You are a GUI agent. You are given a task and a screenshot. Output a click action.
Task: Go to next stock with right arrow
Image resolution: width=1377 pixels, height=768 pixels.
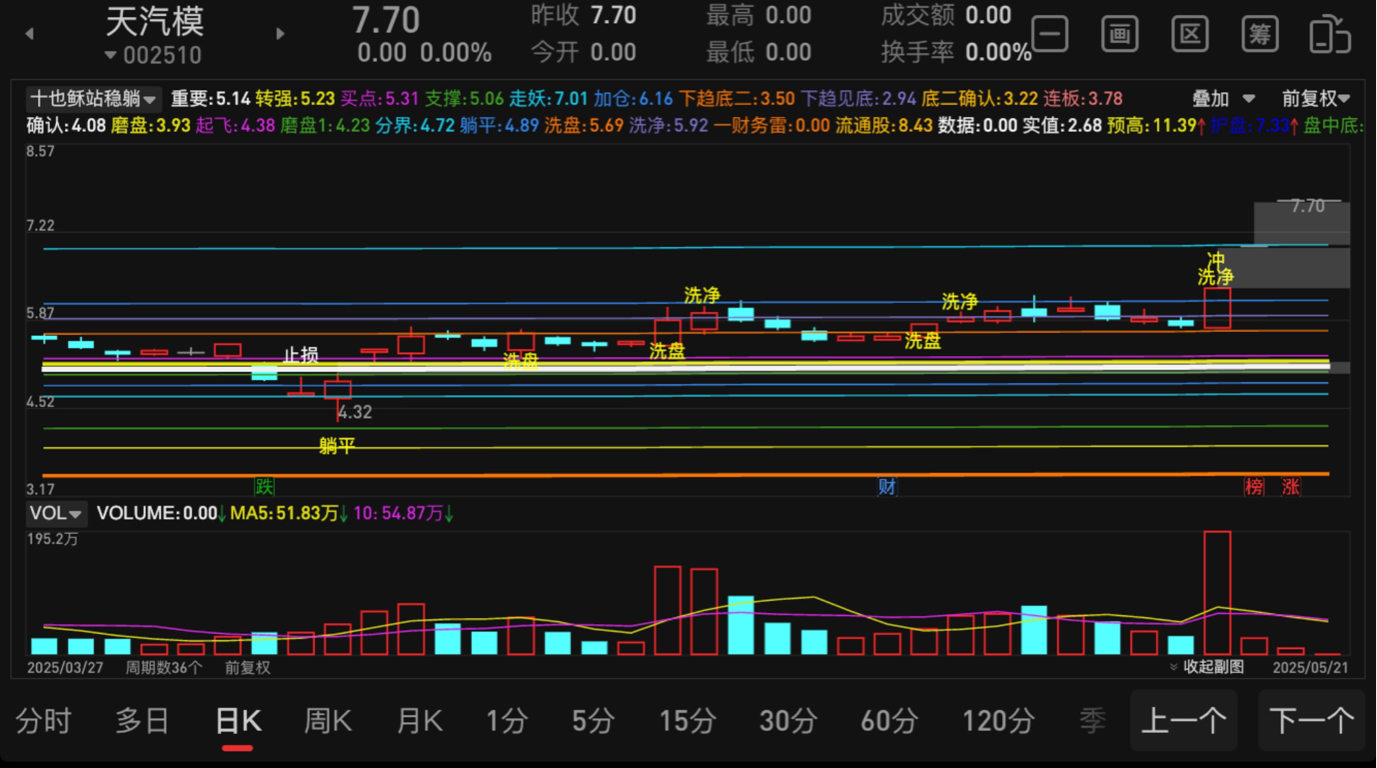tap(280, 34)
